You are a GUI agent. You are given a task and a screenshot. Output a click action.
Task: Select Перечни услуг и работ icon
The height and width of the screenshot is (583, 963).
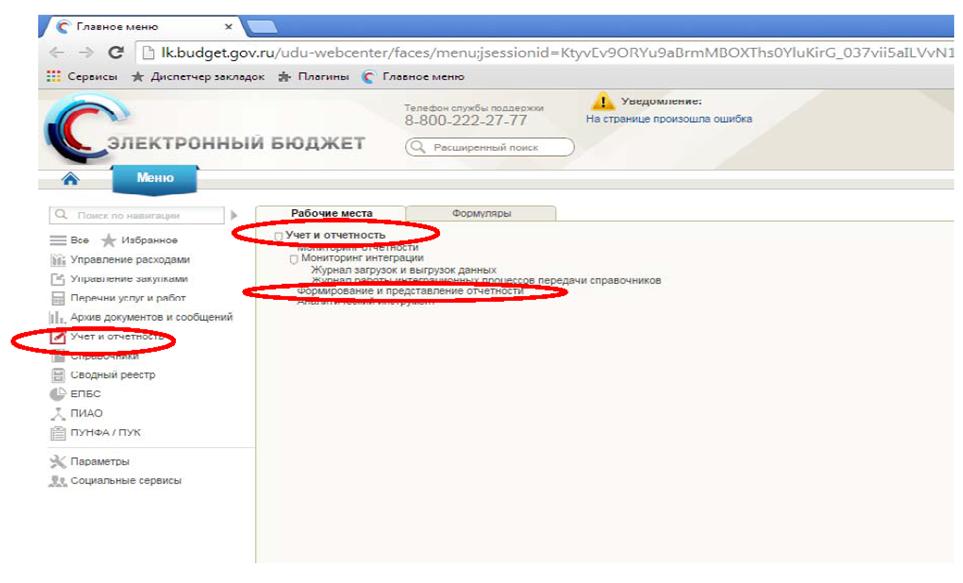(x=58, y=298)
